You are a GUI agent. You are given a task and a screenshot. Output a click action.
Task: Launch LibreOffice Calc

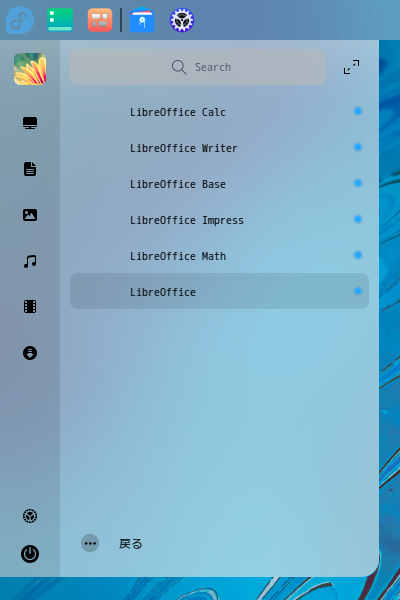tap(219, 112)
